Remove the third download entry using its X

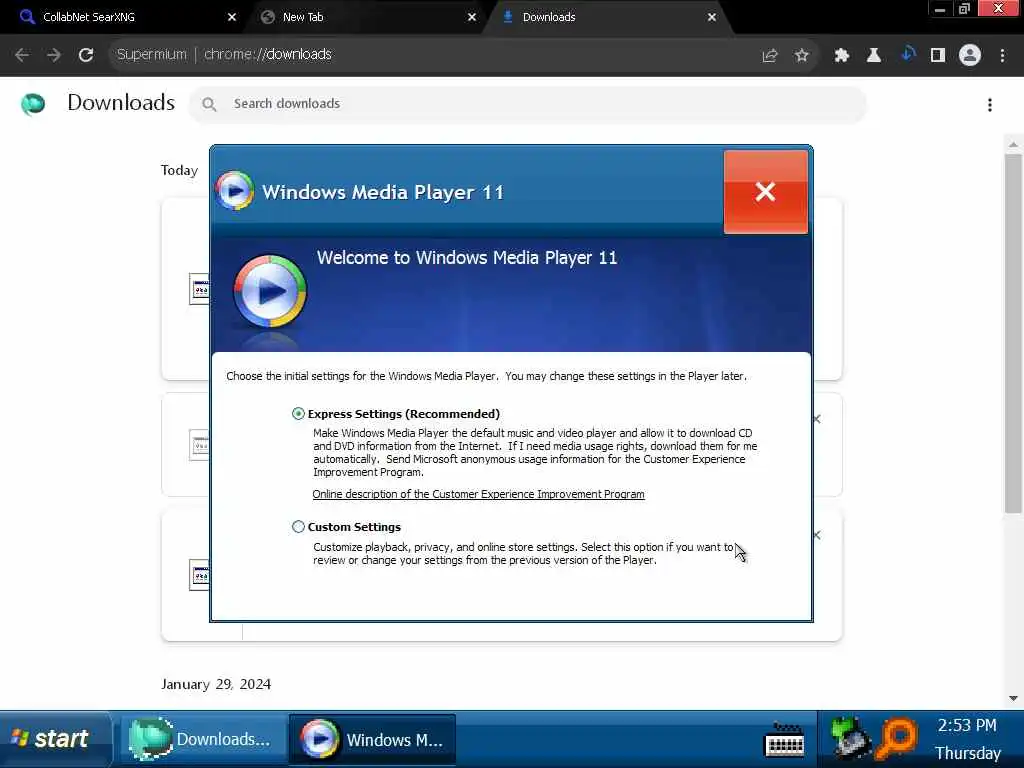point(817,535)
